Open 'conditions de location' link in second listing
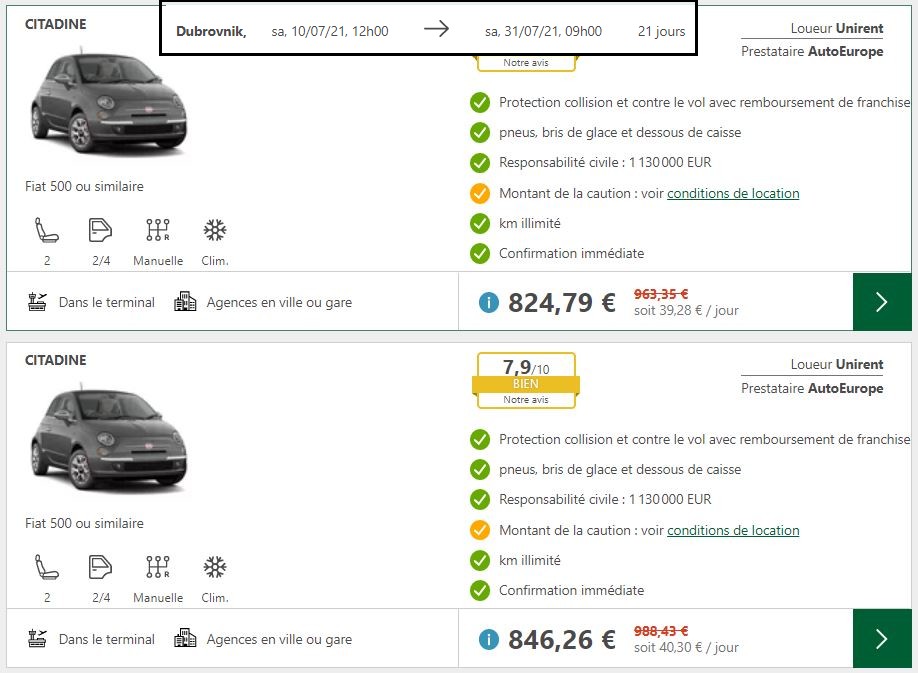This screenshot has width=918, height=673. [733, 530]
